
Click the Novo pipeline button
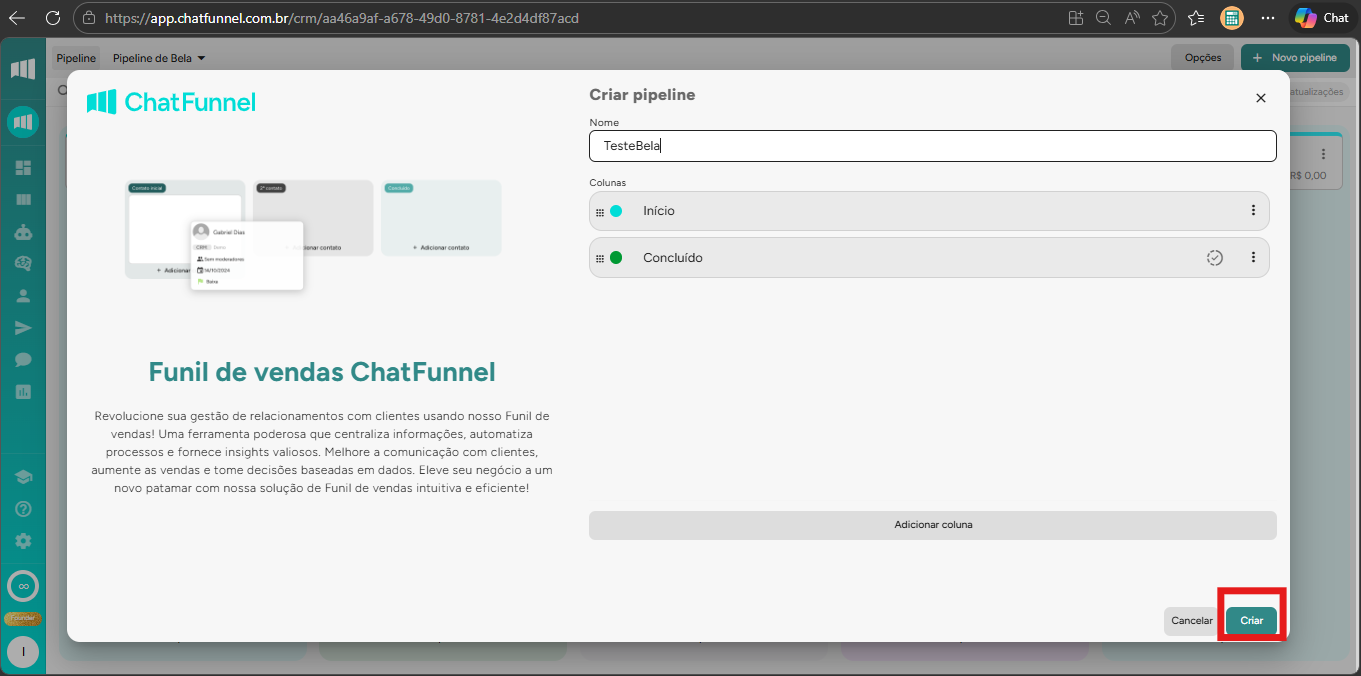pos(1295,58)
